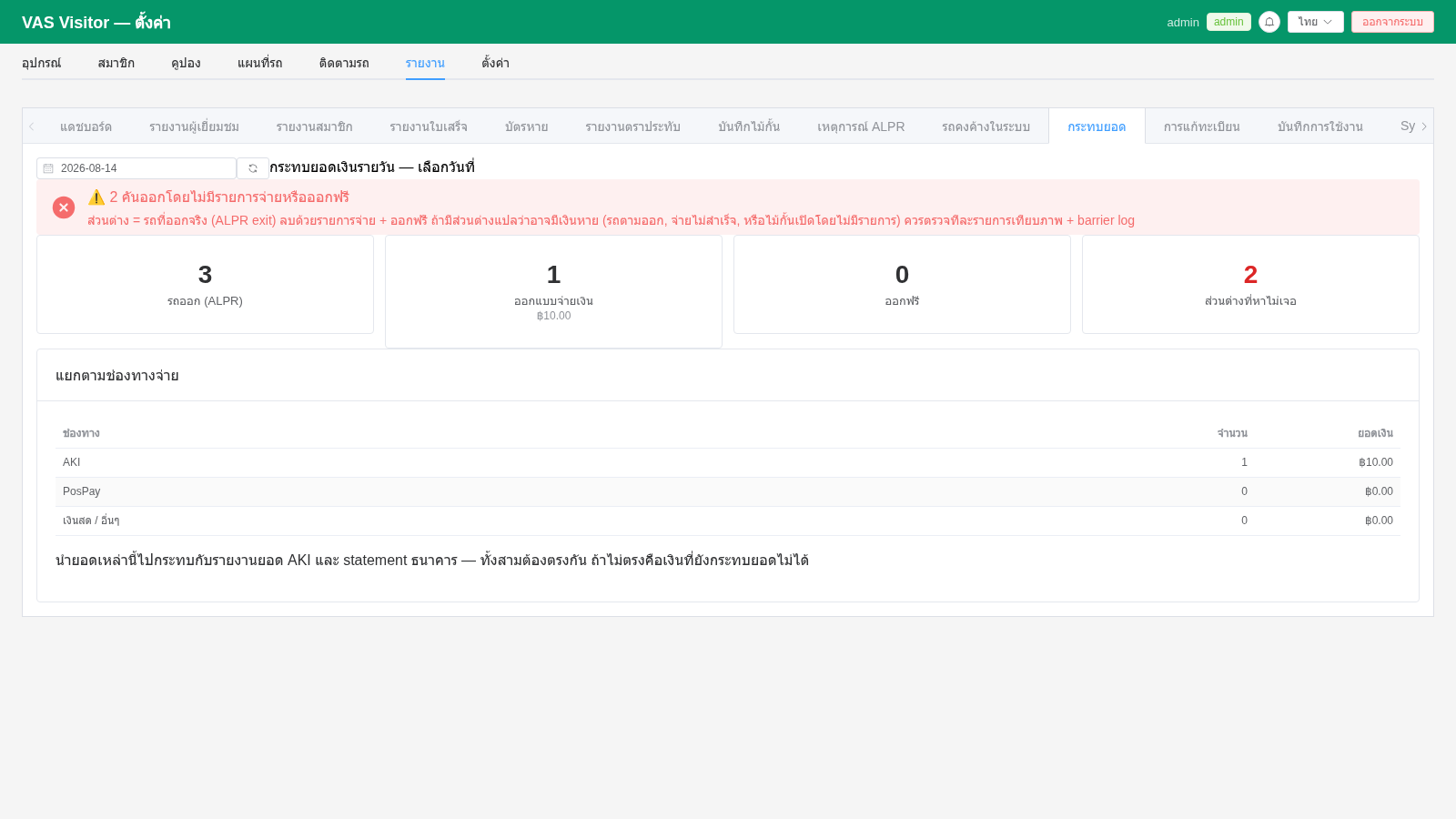Select the รายงาน menu item

point(425,63)
